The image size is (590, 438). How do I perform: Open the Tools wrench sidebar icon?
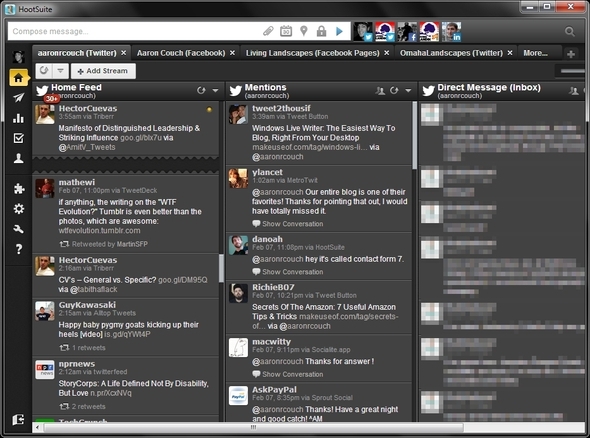pos(18,229)
